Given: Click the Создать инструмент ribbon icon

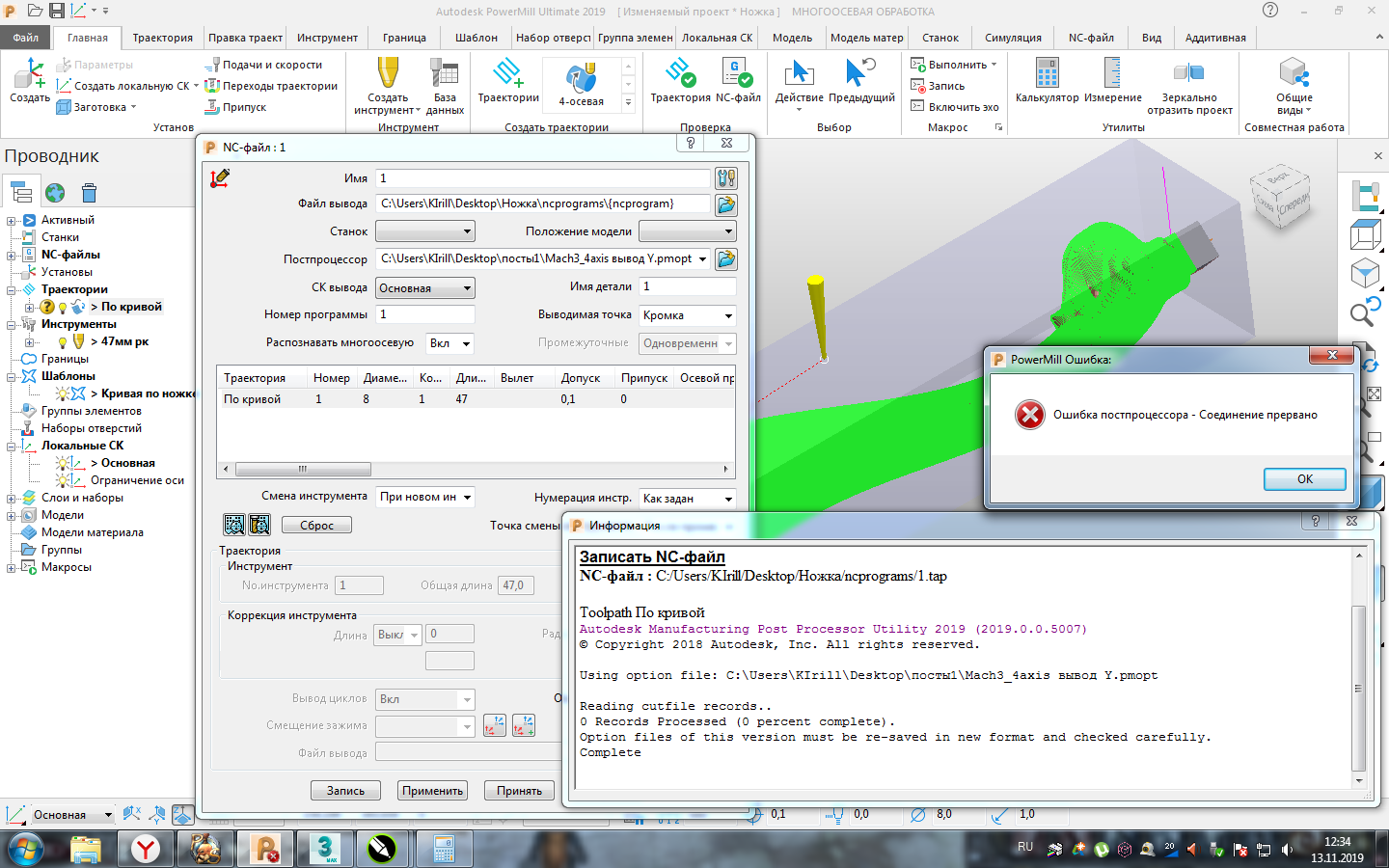Looking at the screenshot, I should [388, 85].
